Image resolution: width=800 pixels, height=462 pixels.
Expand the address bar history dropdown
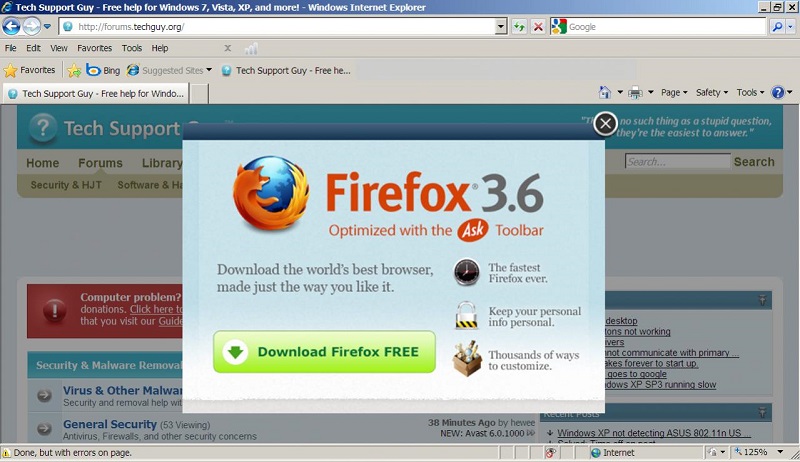pos(501,27)
